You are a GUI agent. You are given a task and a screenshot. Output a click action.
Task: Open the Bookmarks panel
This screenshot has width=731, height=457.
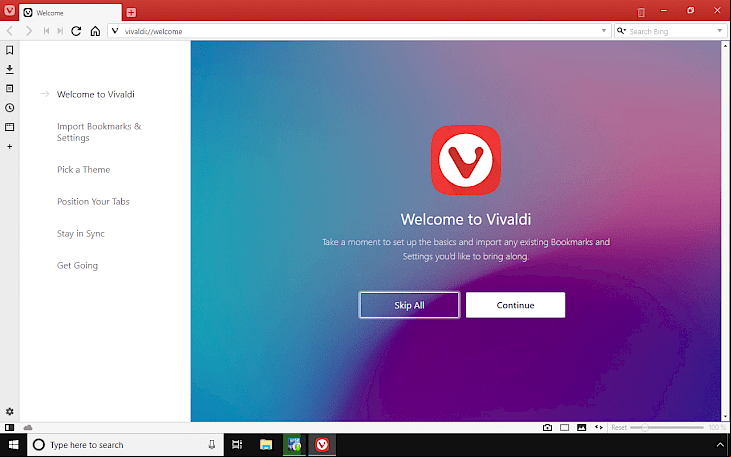[9, 50]
